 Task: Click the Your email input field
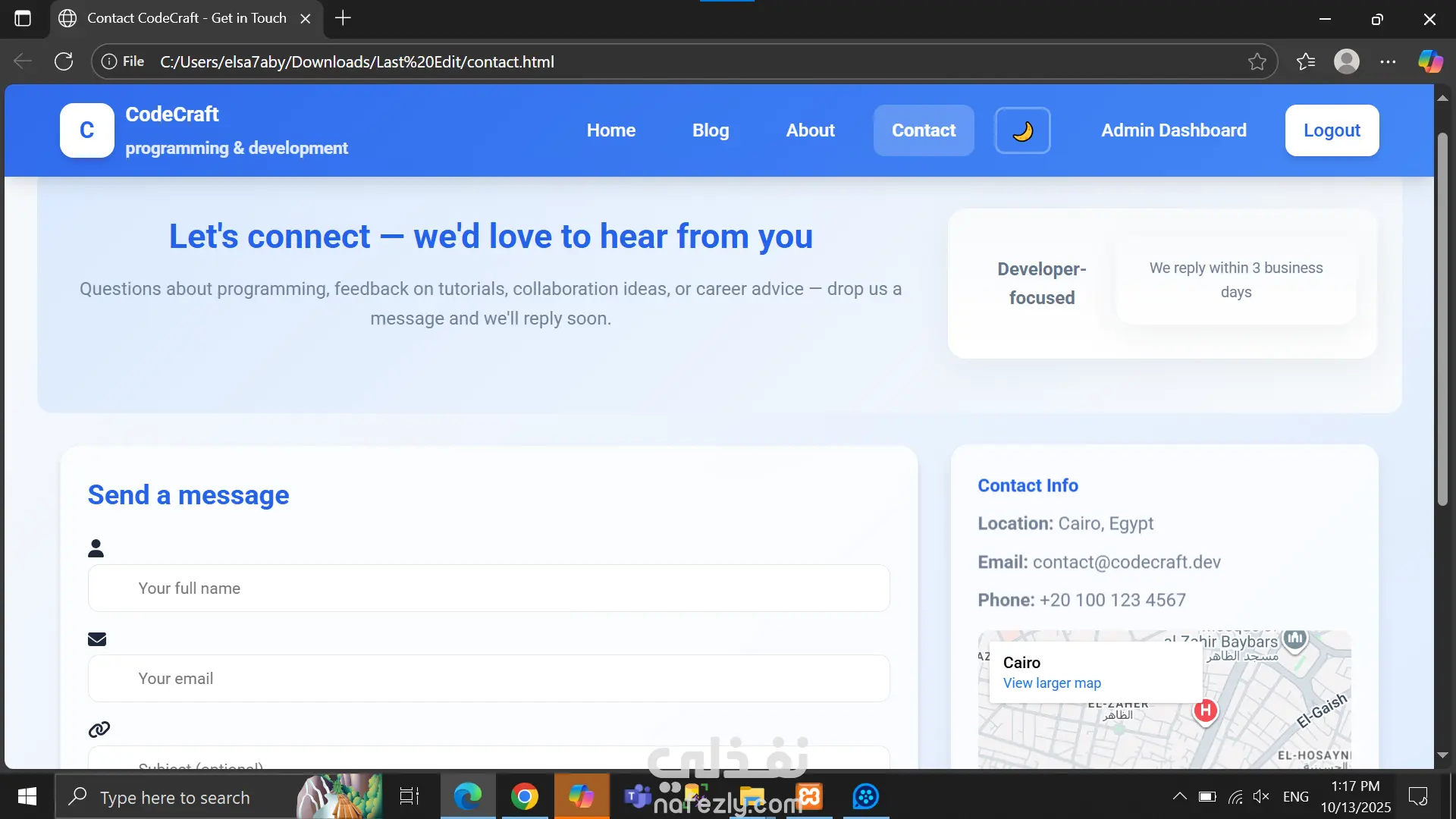tap(488, 679)
